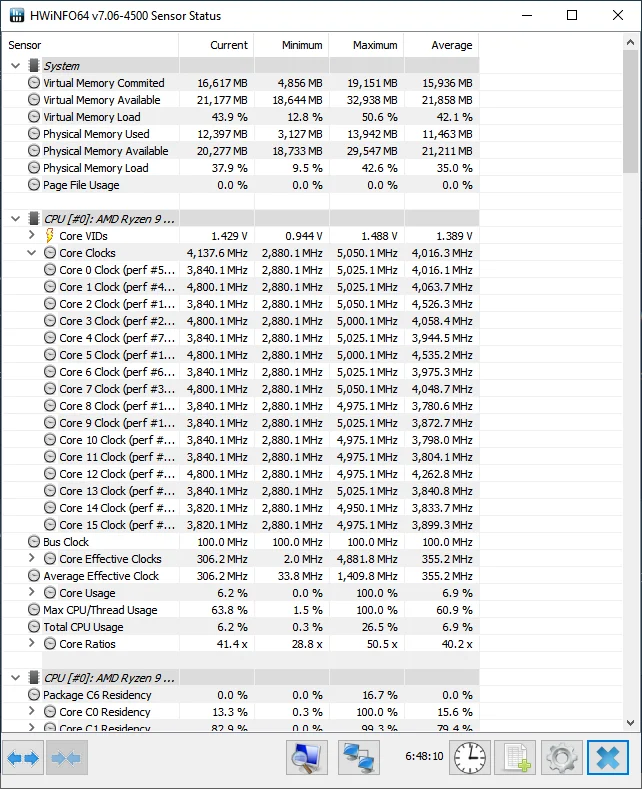Click chip icon of first CPU [#0] group
Viewport: 642px width, 789px height.
pyautogui.click(x=34, y=218)
